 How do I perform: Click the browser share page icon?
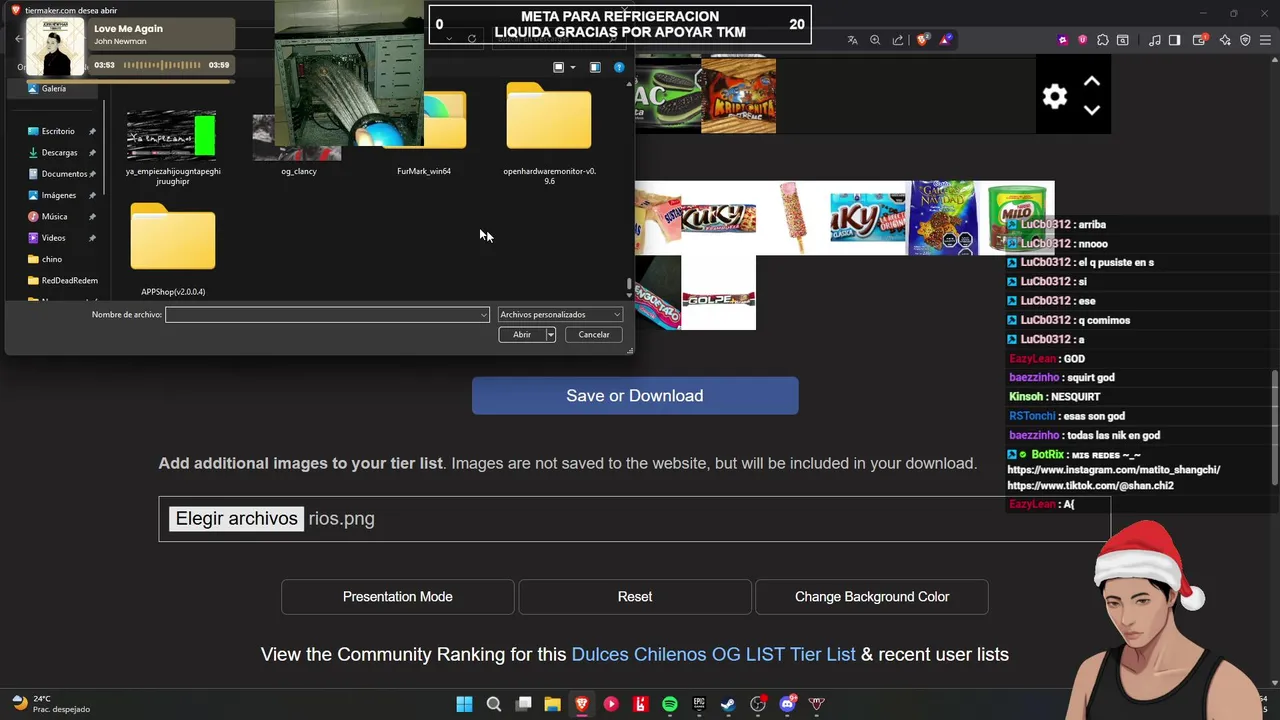click(898, 40)
